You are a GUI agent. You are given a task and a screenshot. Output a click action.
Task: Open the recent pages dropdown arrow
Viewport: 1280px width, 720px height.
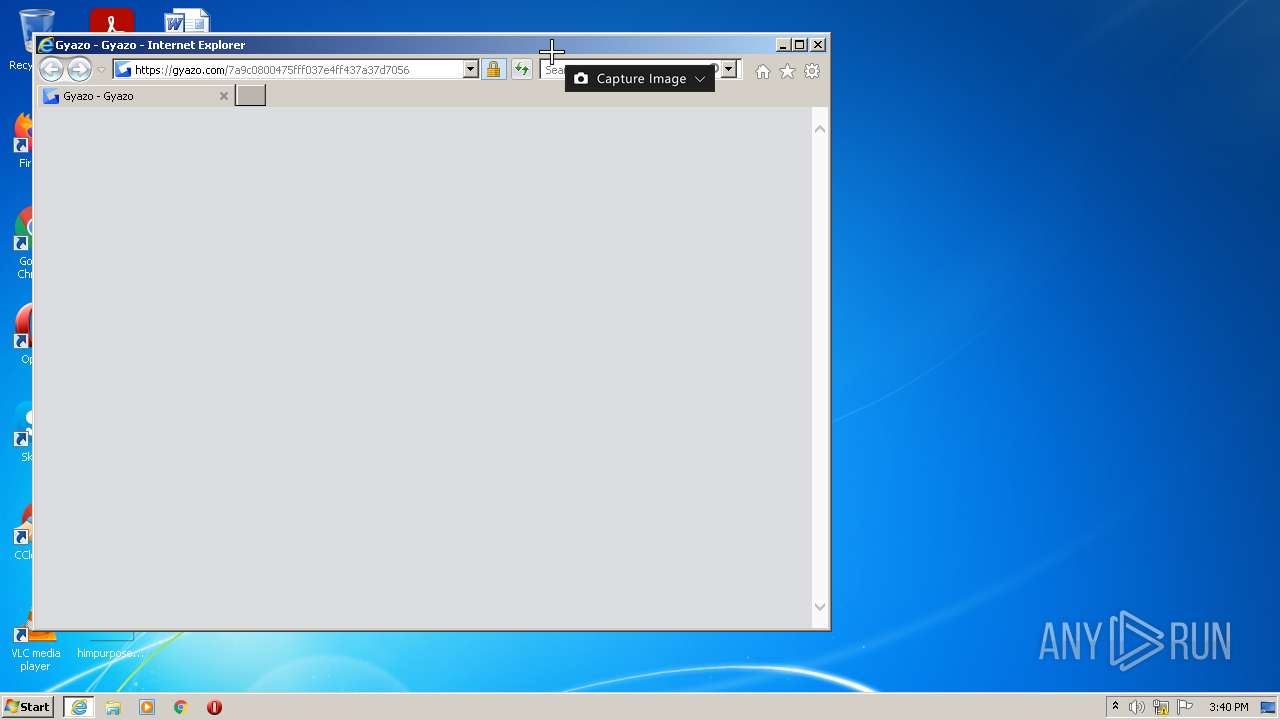[101, 70]
